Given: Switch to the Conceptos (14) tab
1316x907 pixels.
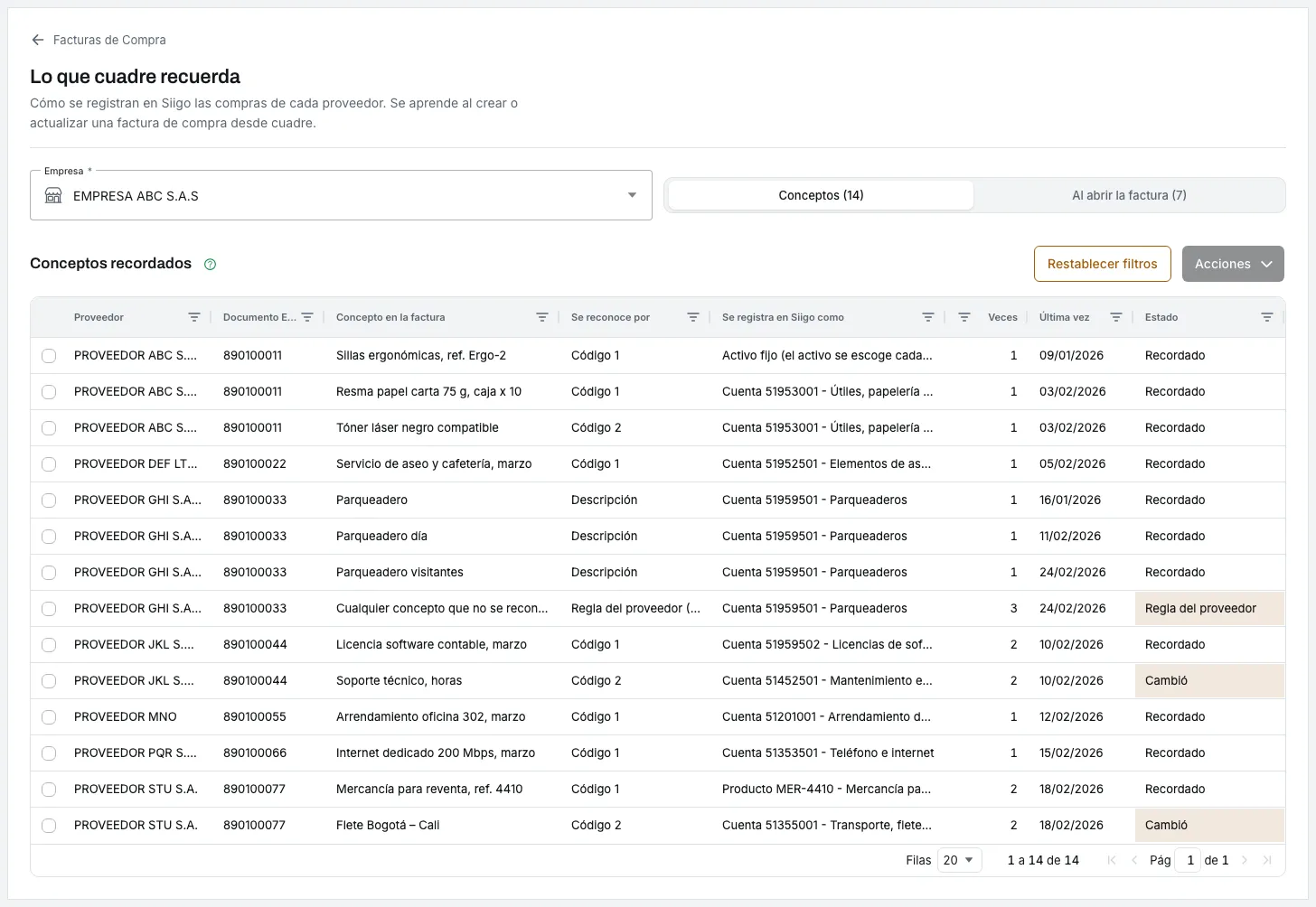Looking at the screenshot, I should pos(821,195).
